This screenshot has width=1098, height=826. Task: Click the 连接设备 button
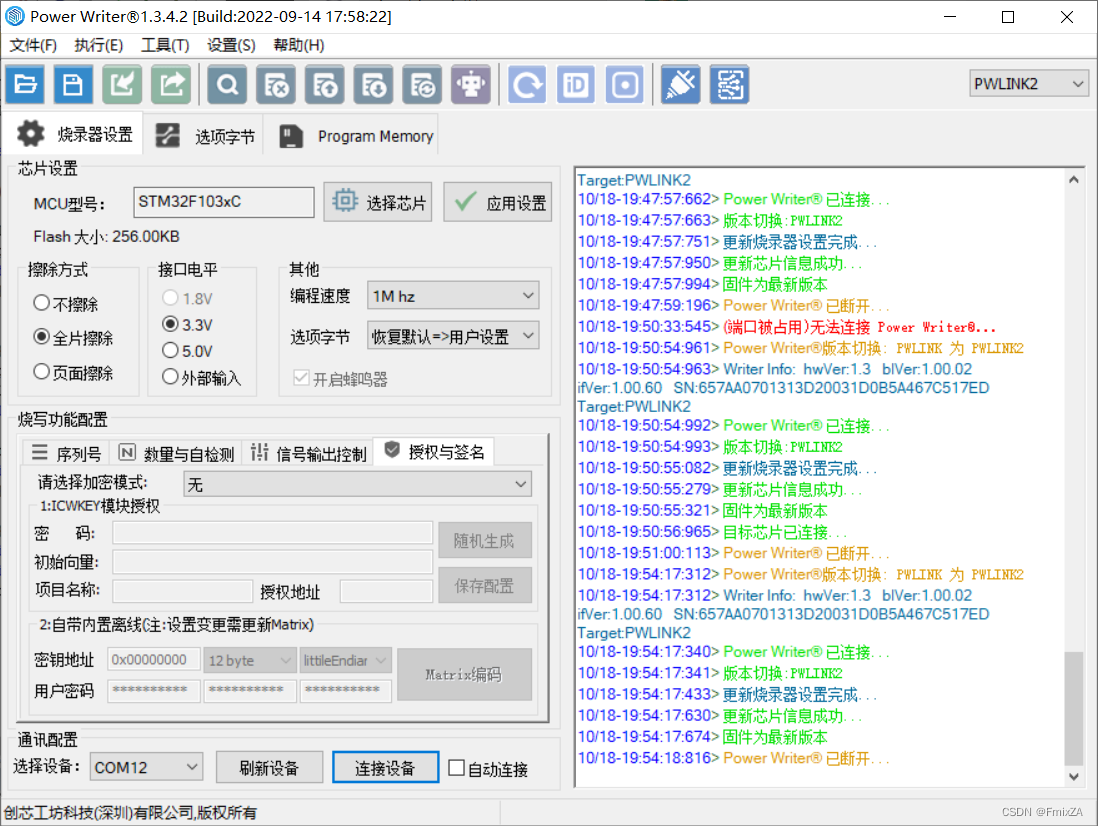coord(385,768)
